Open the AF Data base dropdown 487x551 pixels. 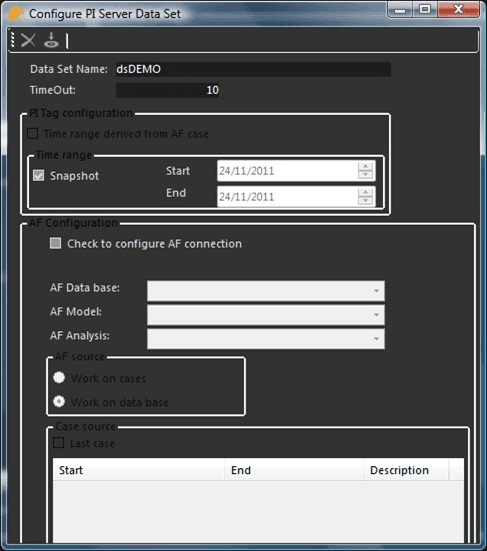pyautogui.click(x=266, y=291)
